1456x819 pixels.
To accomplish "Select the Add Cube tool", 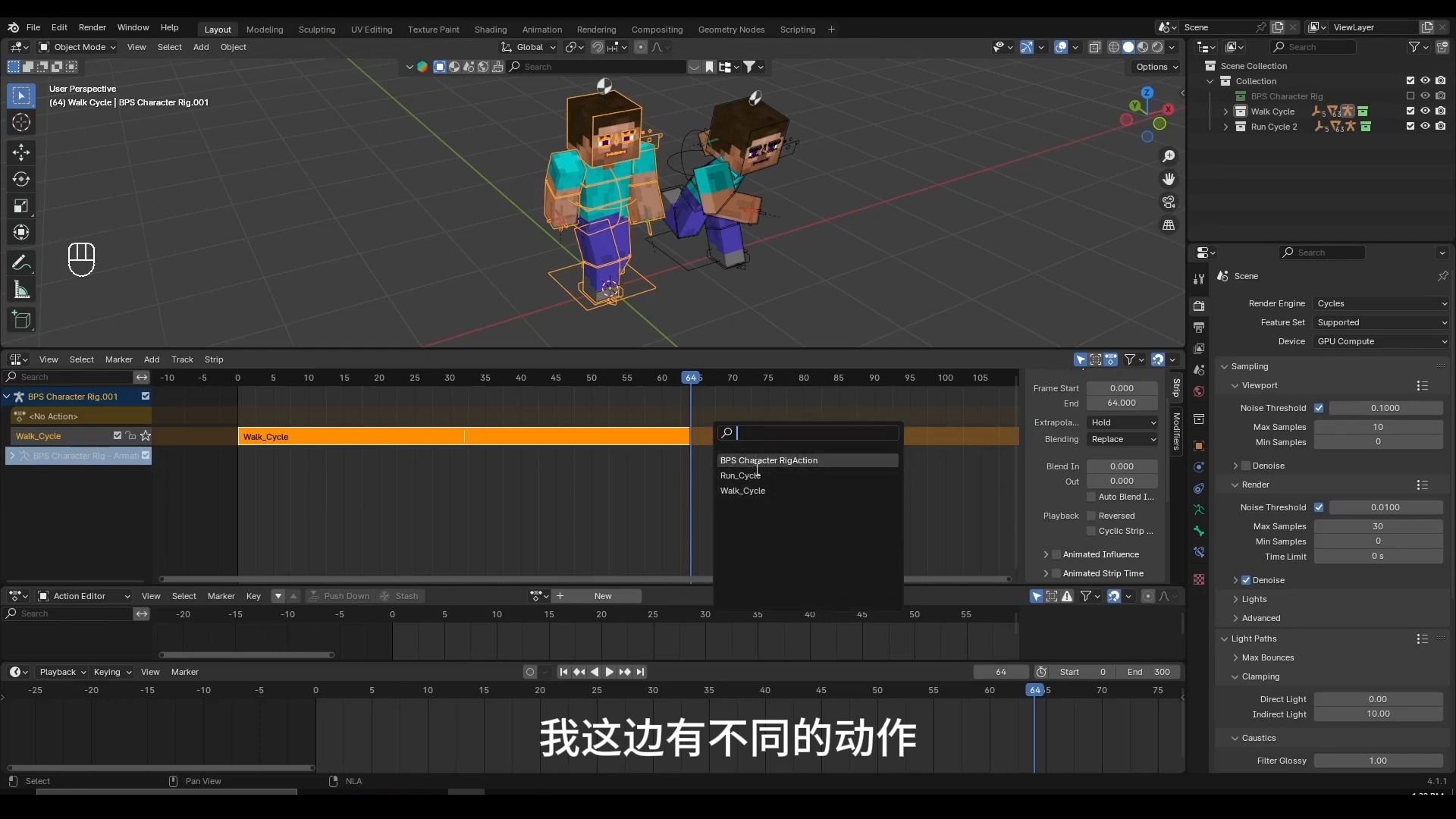I will tap(21, 320).
